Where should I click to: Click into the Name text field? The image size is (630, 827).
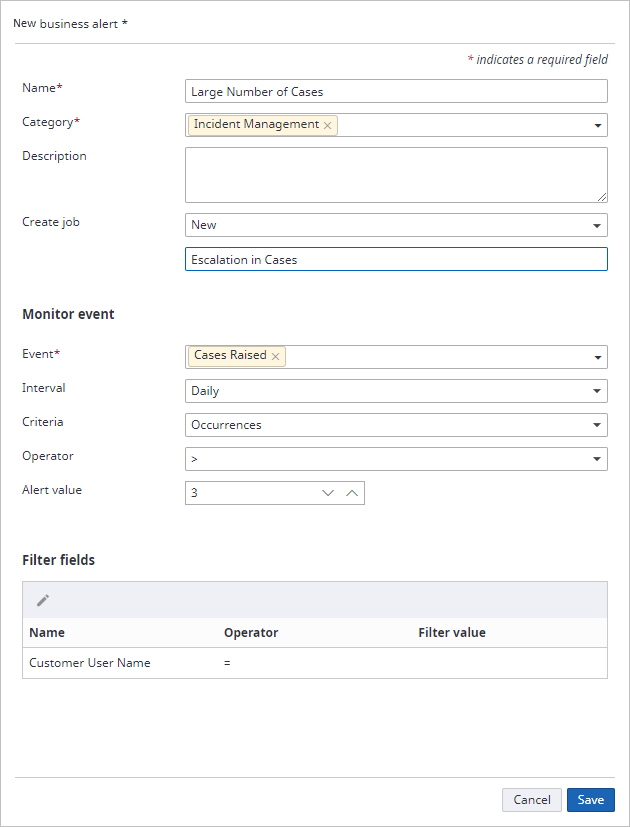click(x=396, y=92)
